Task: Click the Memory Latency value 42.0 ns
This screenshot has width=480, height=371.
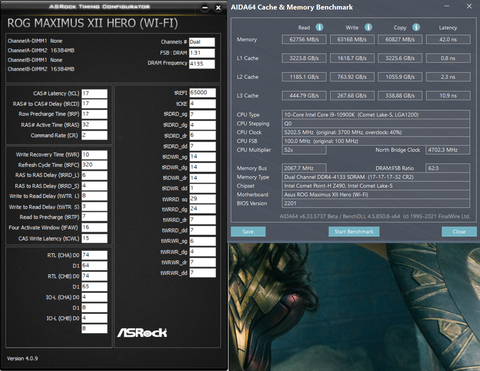Action: coord(448,39)
